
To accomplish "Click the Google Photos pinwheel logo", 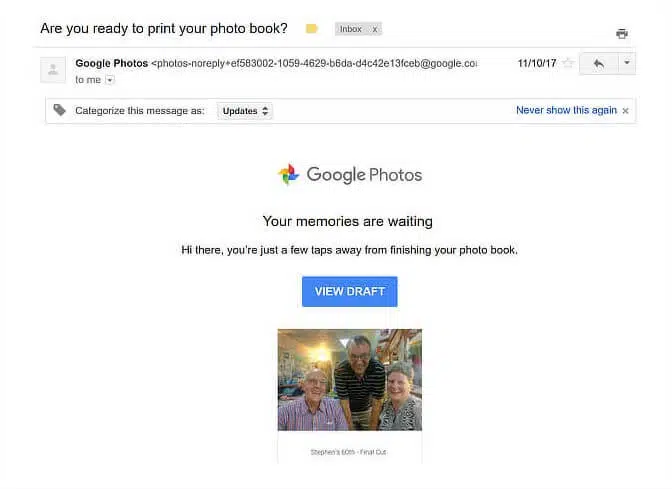I will coord(288,175).
